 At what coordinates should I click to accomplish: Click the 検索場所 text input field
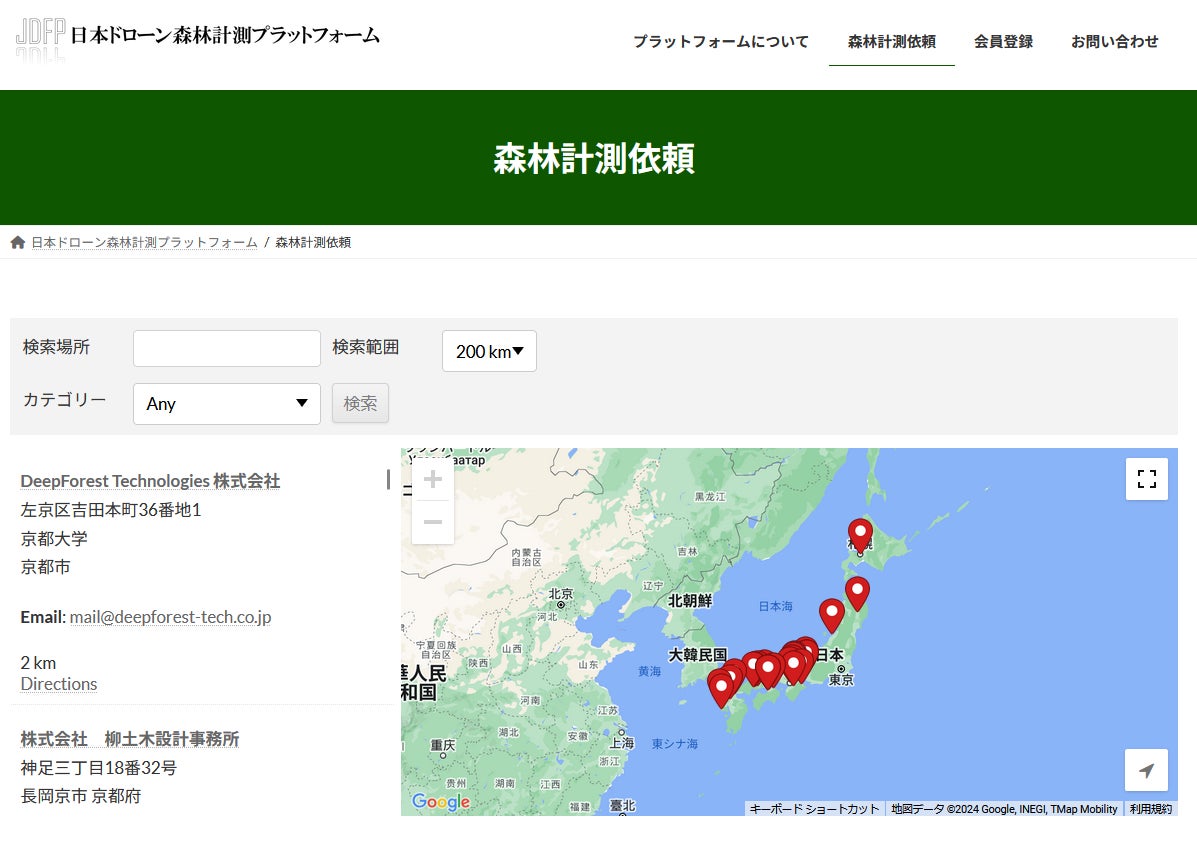(x=227, y=348)
